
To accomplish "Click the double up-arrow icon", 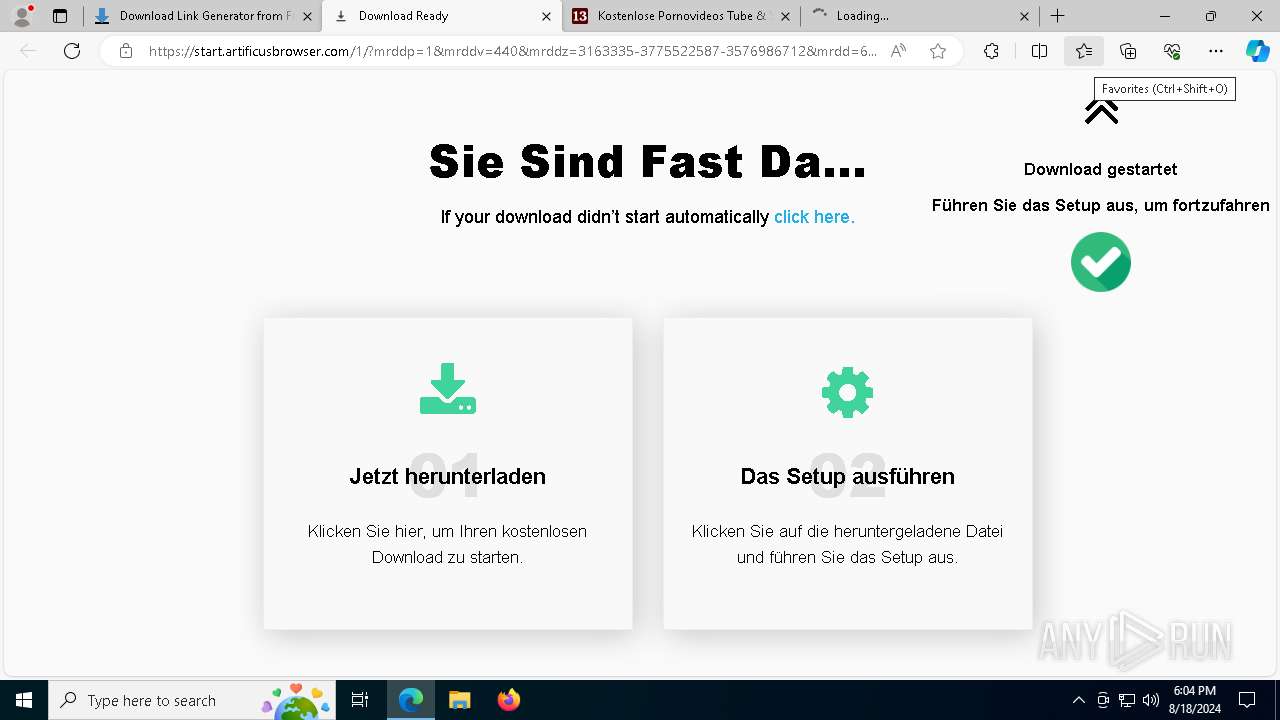I will (x=1101, y=112).
